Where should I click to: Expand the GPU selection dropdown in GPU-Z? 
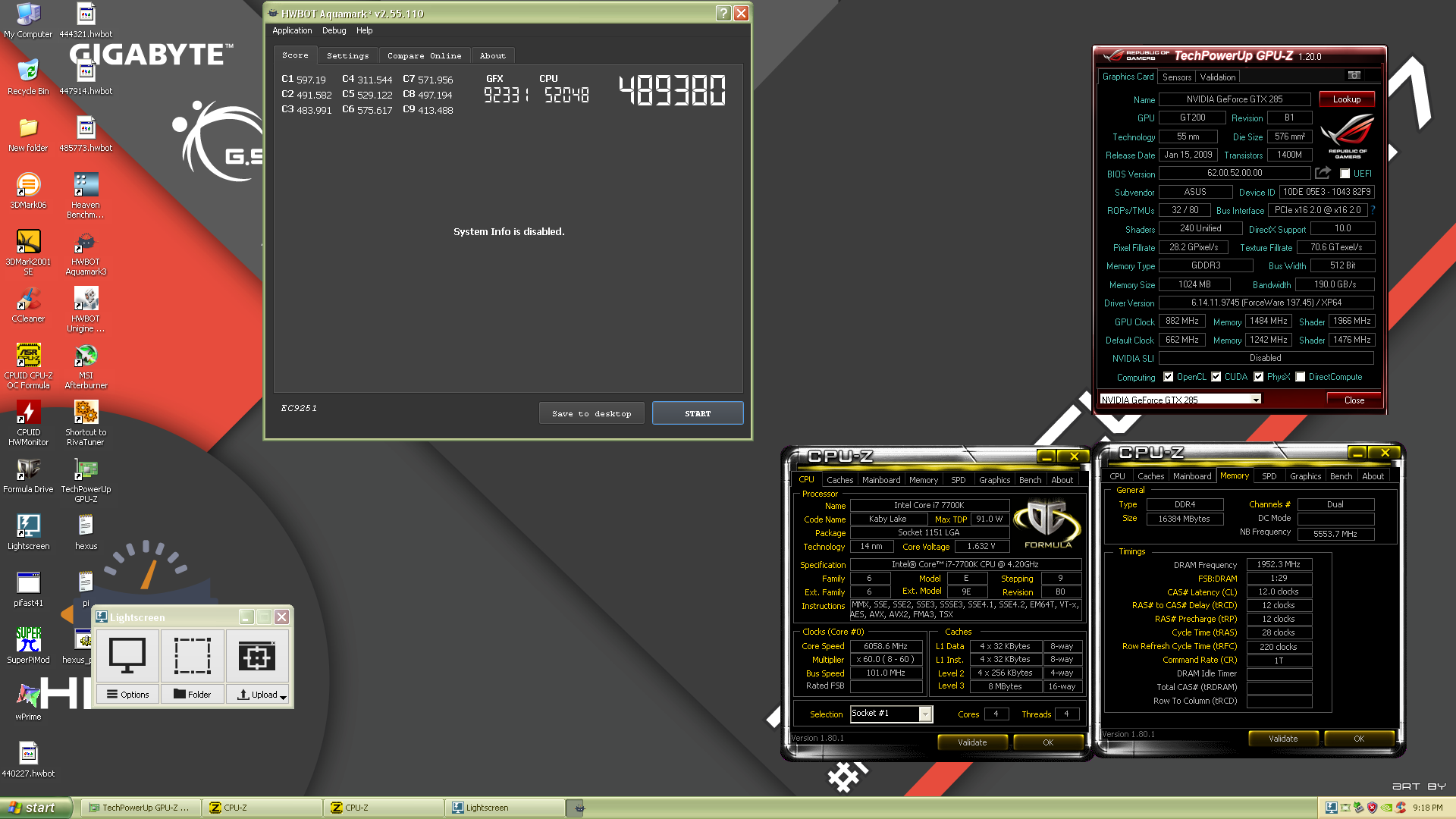tap(1257, 400)
